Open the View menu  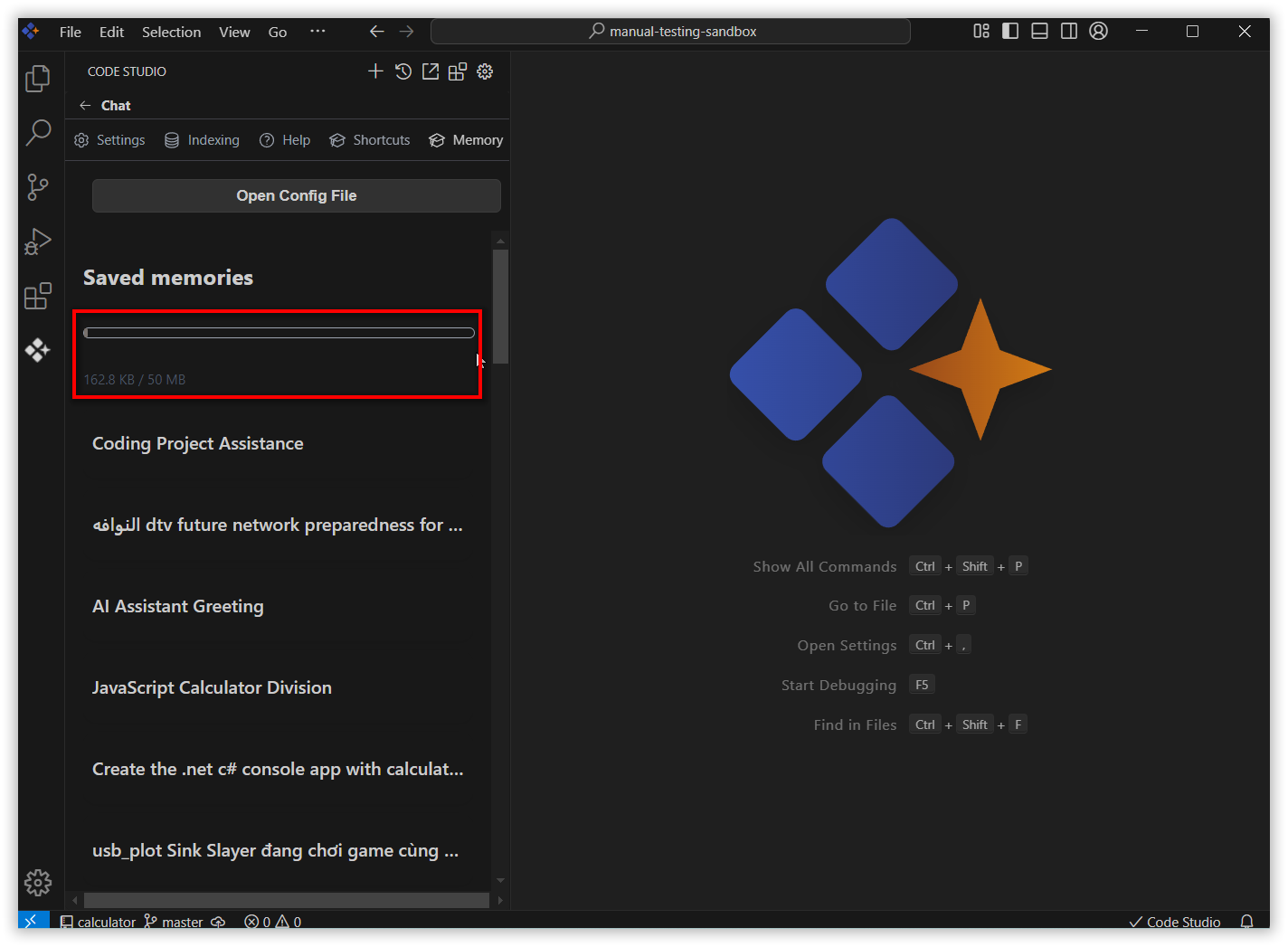pos(234,32)
